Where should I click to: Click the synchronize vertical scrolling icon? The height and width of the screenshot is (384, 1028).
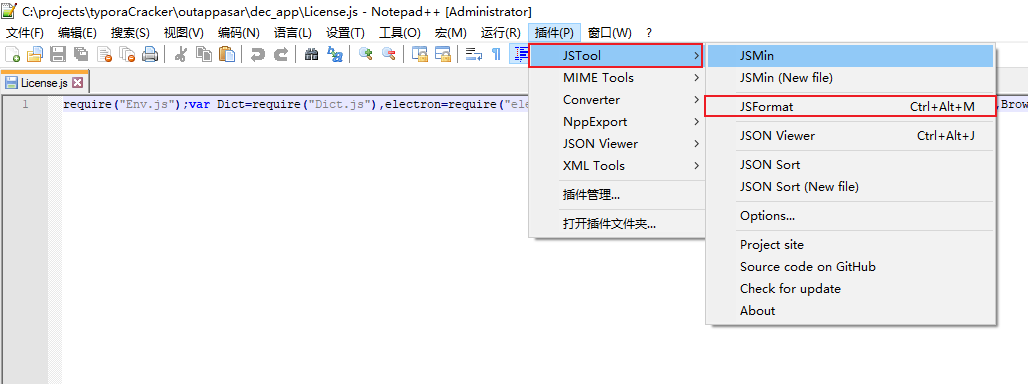(420, 54)
